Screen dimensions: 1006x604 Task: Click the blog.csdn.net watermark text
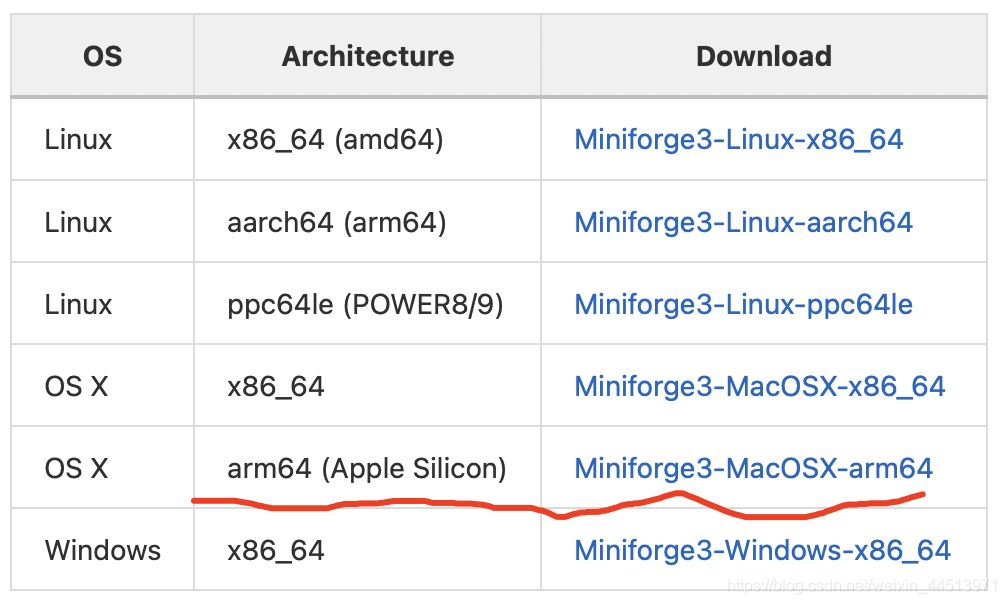click(860, 584)
